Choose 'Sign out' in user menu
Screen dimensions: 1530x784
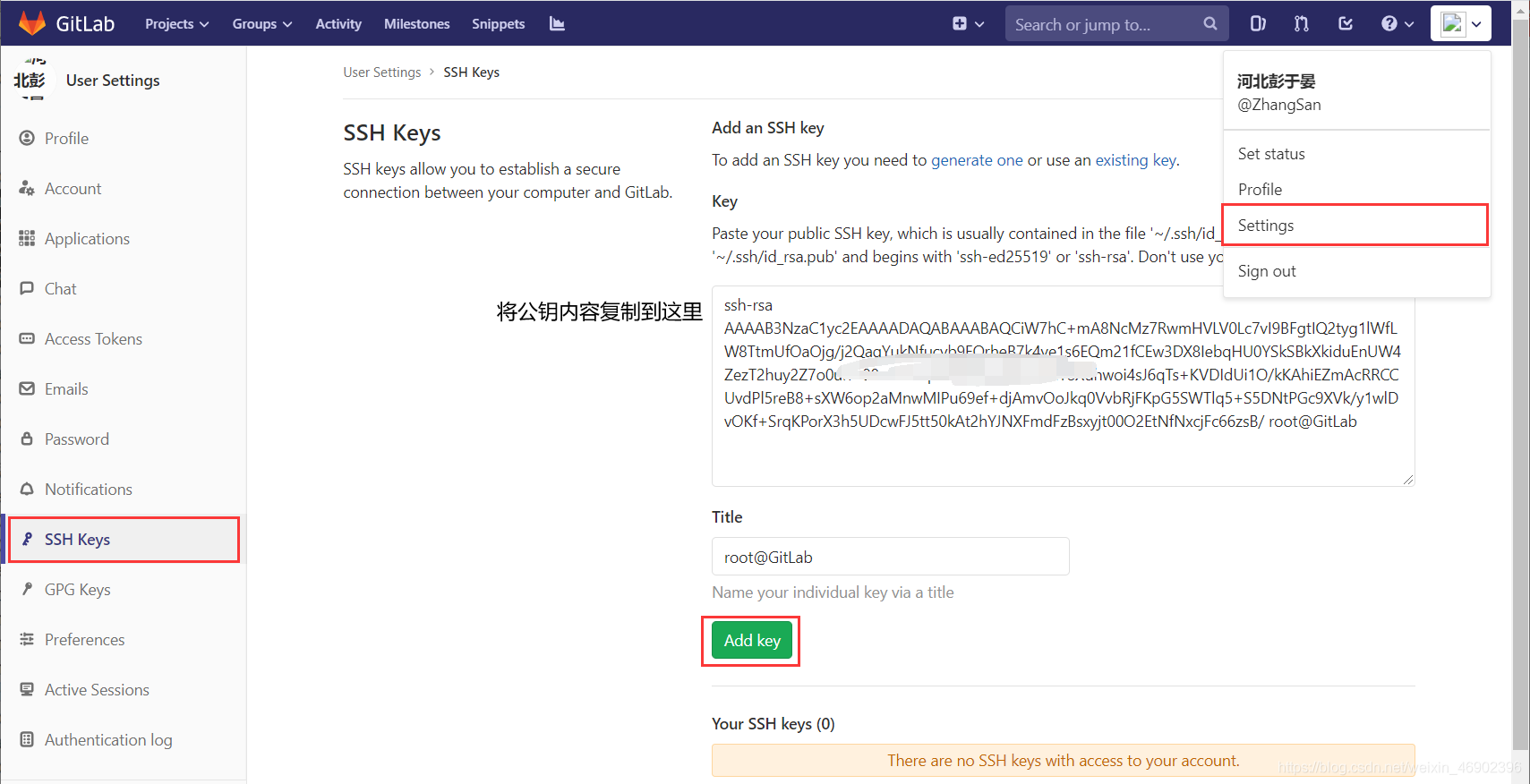pos(1267,271)
